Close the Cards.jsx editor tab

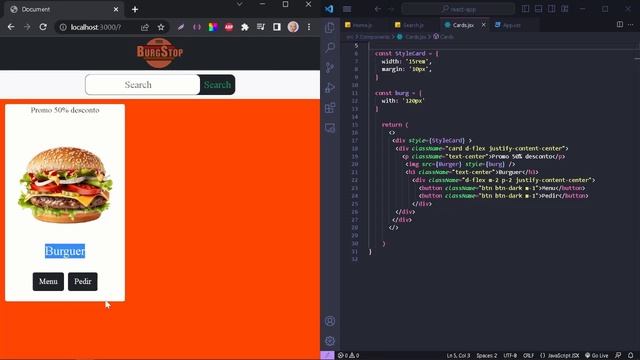483,25
